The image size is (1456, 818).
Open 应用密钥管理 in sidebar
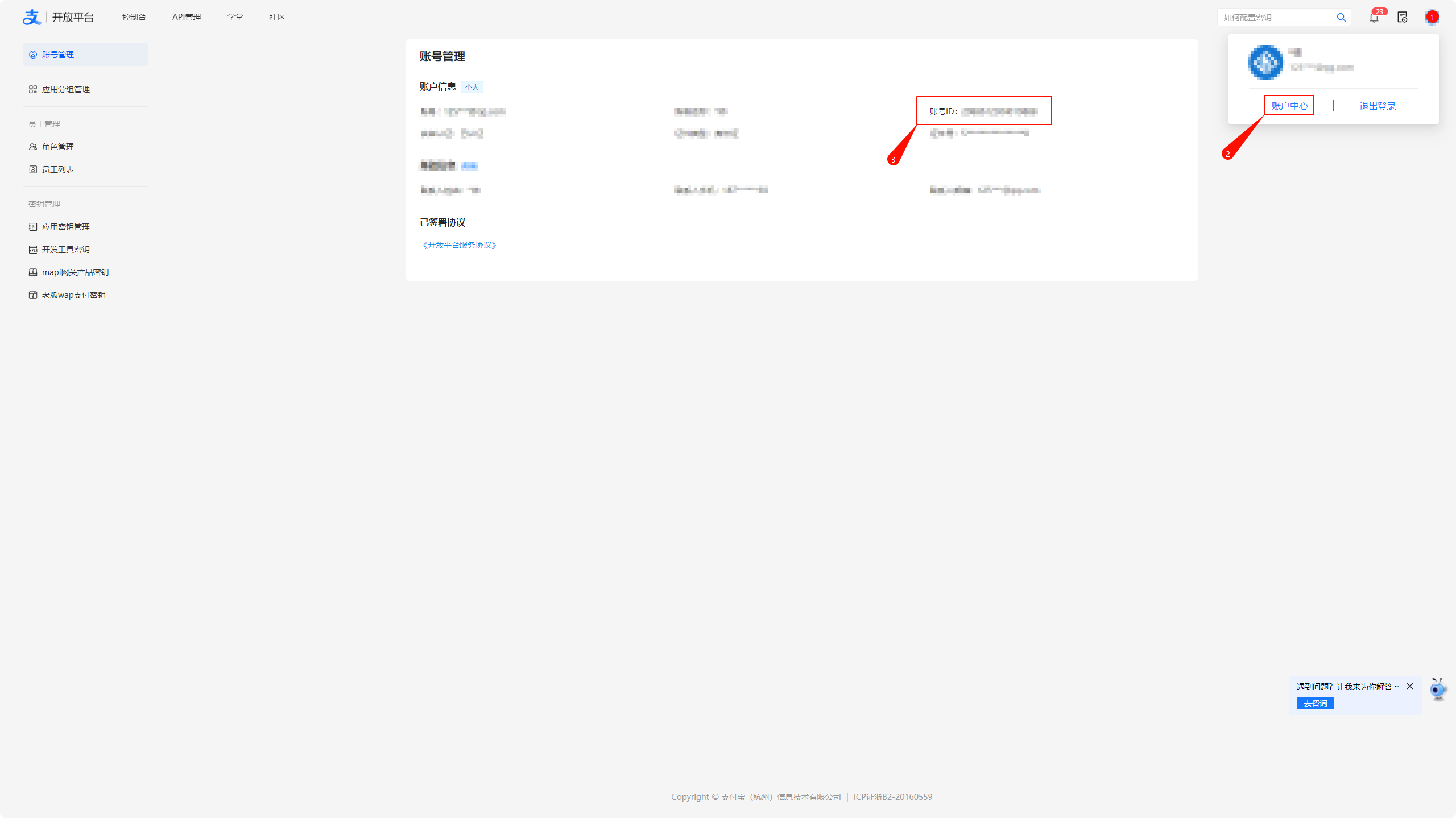[x=65, y=227]
